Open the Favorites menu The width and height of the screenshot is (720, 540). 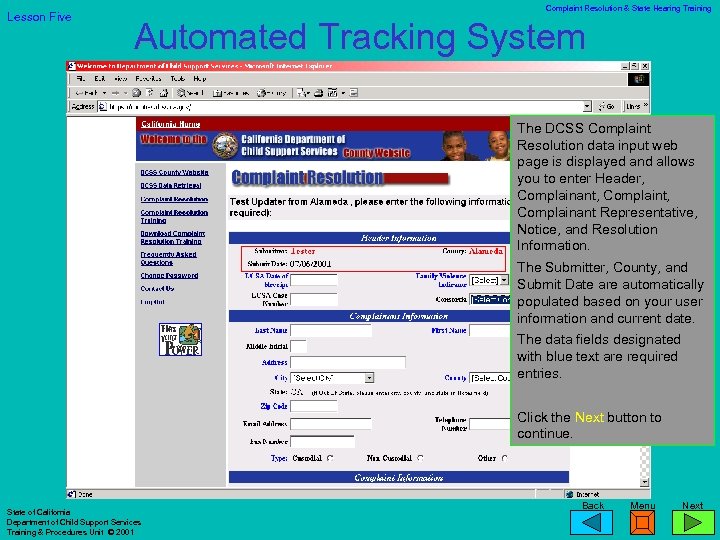click(x=148, y=79)
